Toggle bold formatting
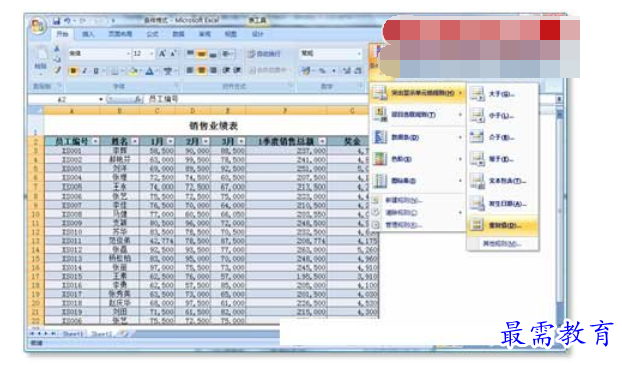Screen dimensions: 622x365 pos(73,71)
